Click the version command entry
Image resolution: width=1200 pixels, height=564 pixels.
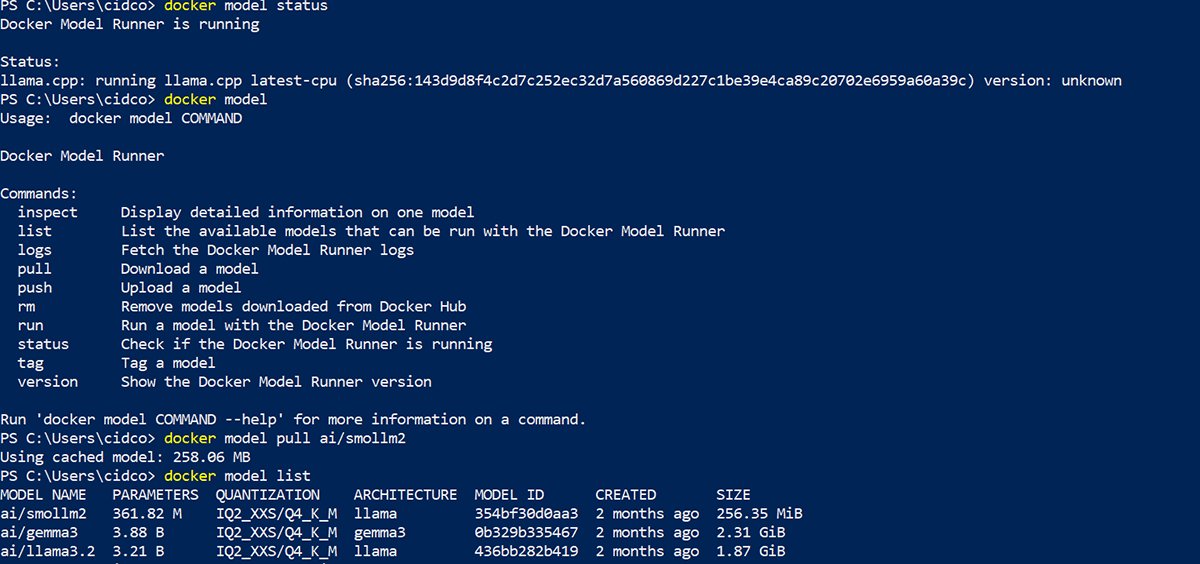[47, 381]
